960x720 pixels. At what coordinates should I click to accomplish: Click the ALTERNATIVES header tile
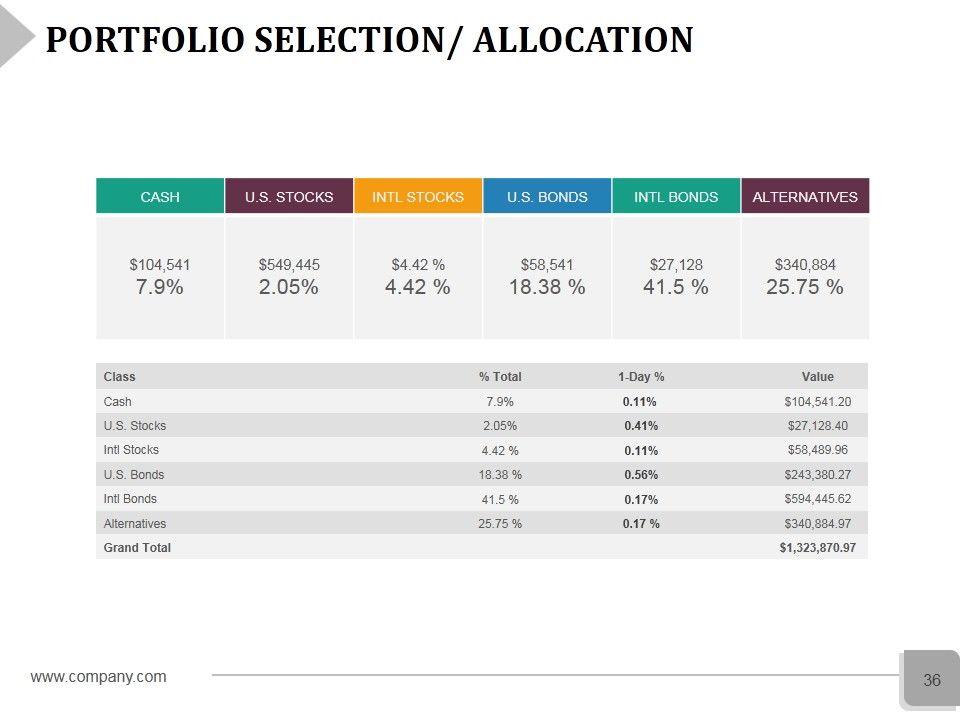coord(805,196)
